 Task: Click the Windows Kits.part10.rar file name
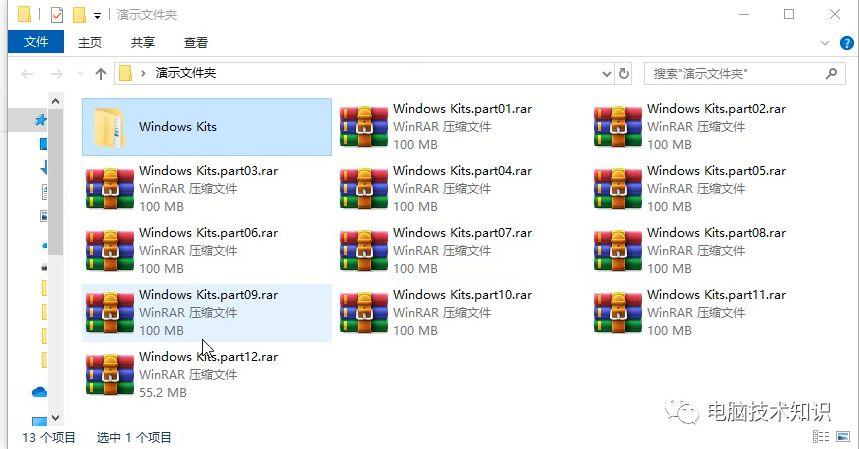pyautogui.click(x=462, y=294)
